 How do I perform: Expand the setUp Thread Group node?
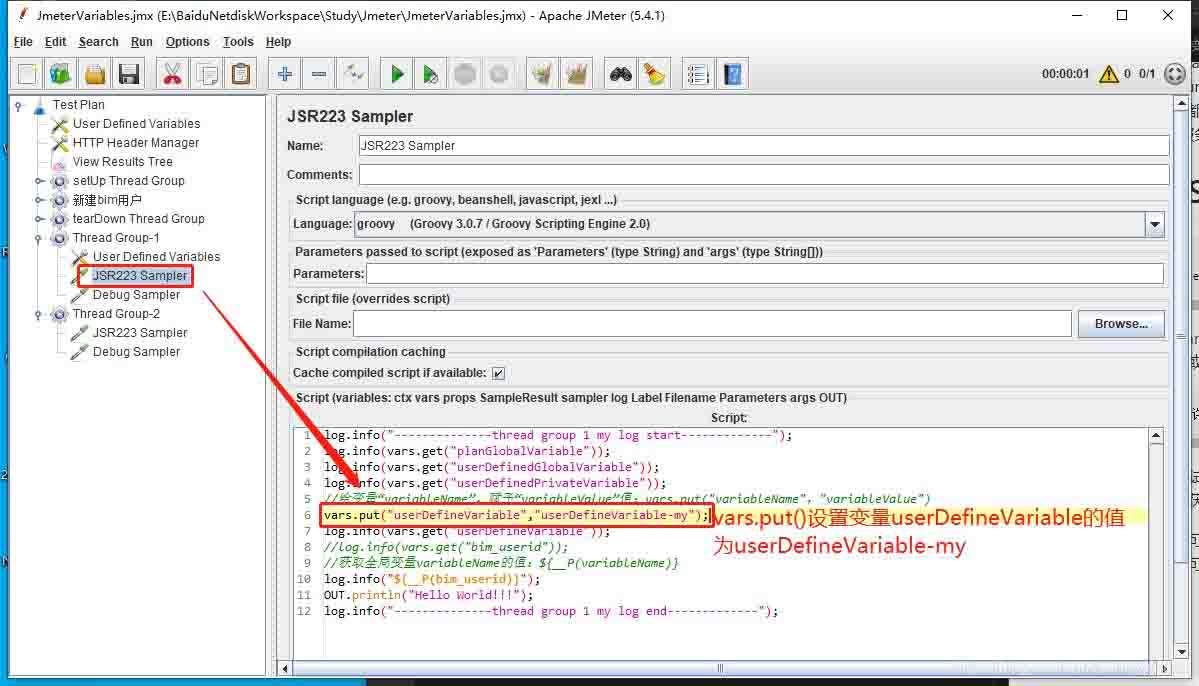click(x=40, y=181)
